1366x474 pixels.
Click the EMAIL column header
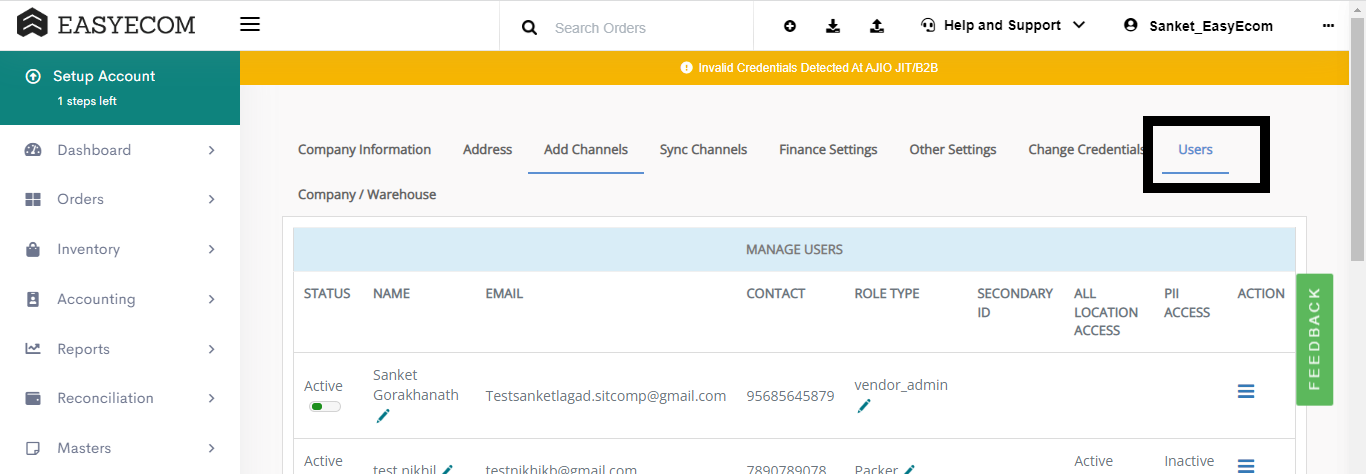point(504,293)
